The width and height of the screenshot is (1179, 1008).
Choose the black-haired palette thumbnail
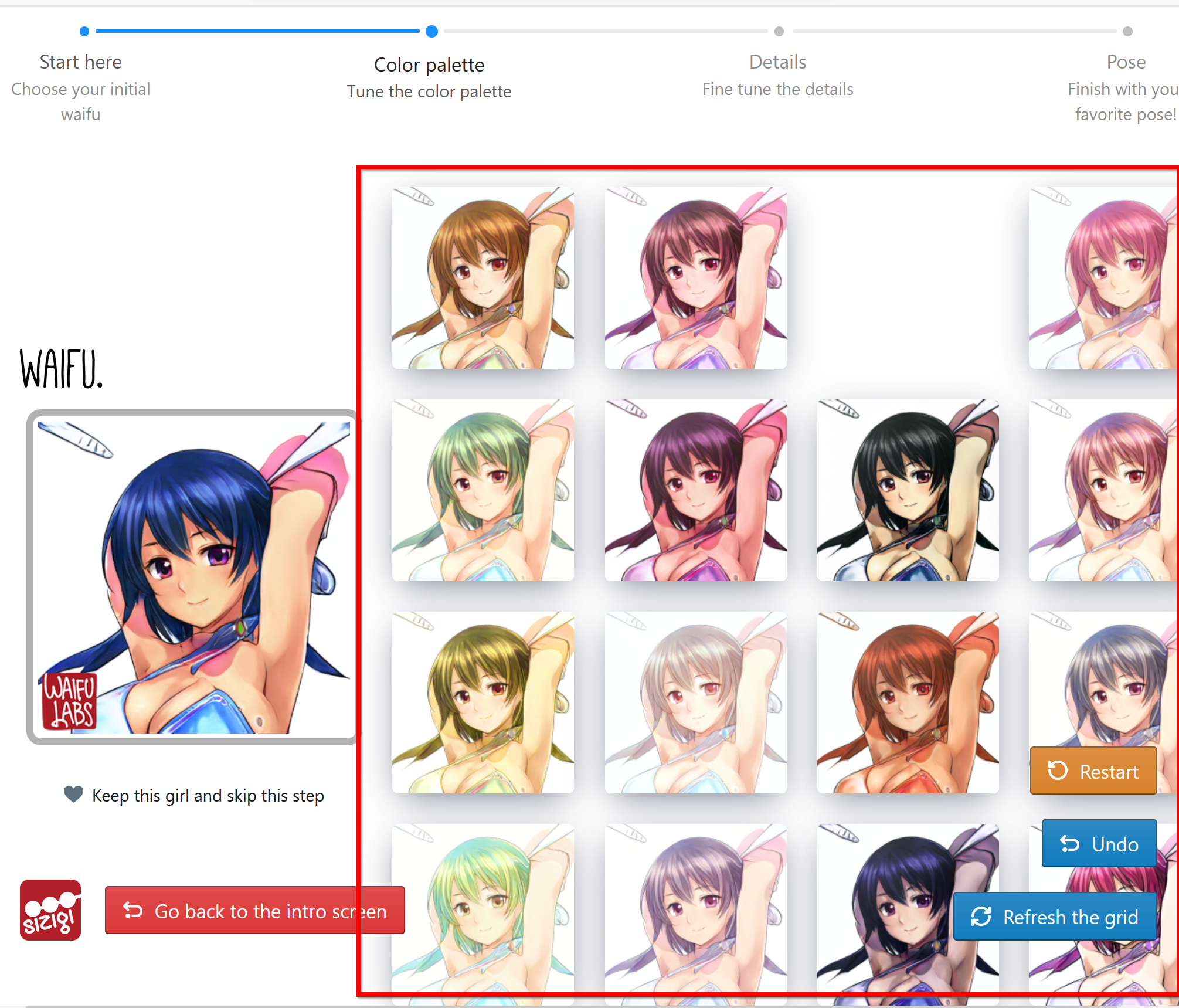point(908,490)
